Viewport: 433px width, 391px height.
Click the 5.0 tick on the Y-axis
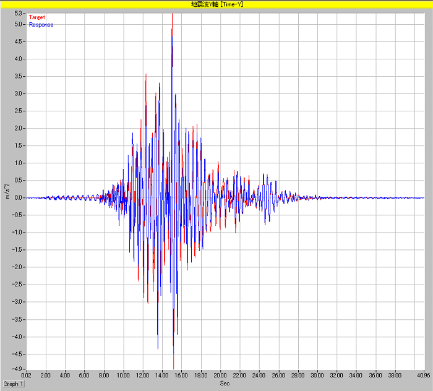tap(19, 24)
